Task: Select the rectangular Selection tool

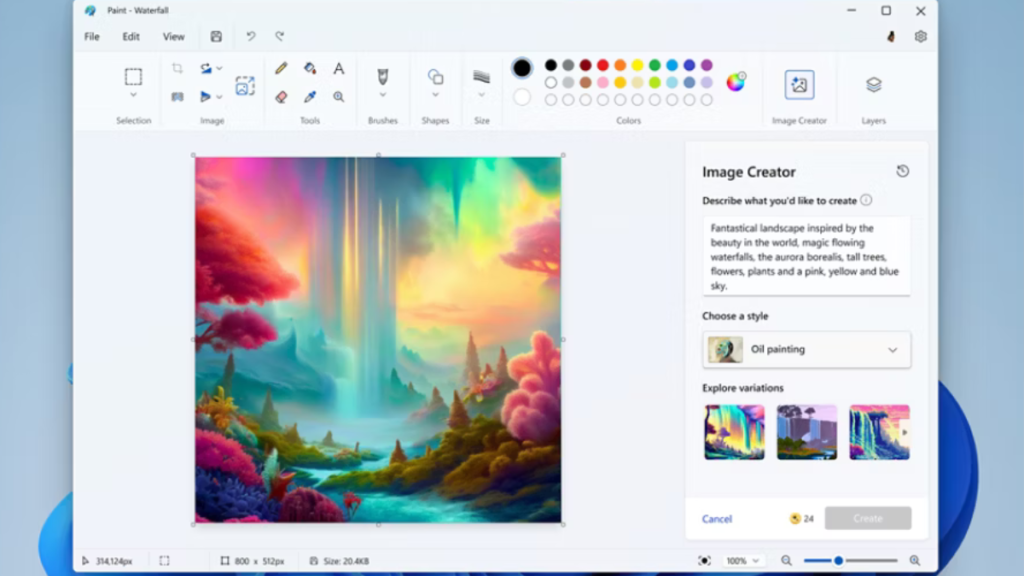Action: click(133, 77)
